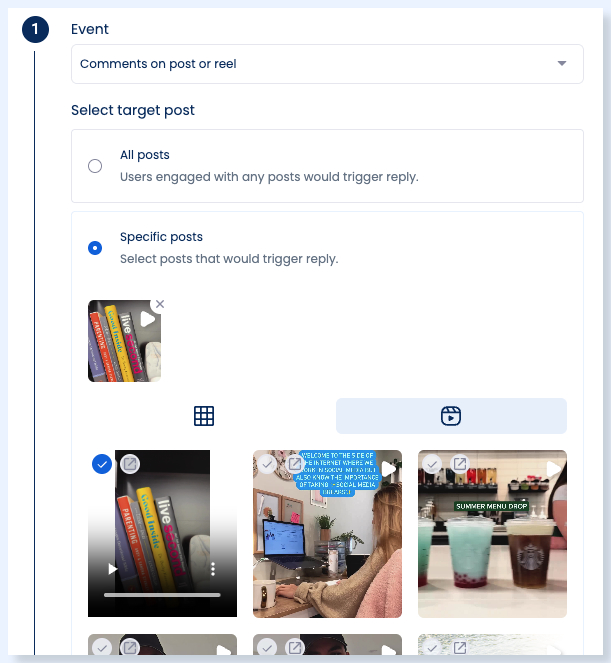Switch to the reels tab
This screenshot has height=663, width=611.
coord(451,416)
